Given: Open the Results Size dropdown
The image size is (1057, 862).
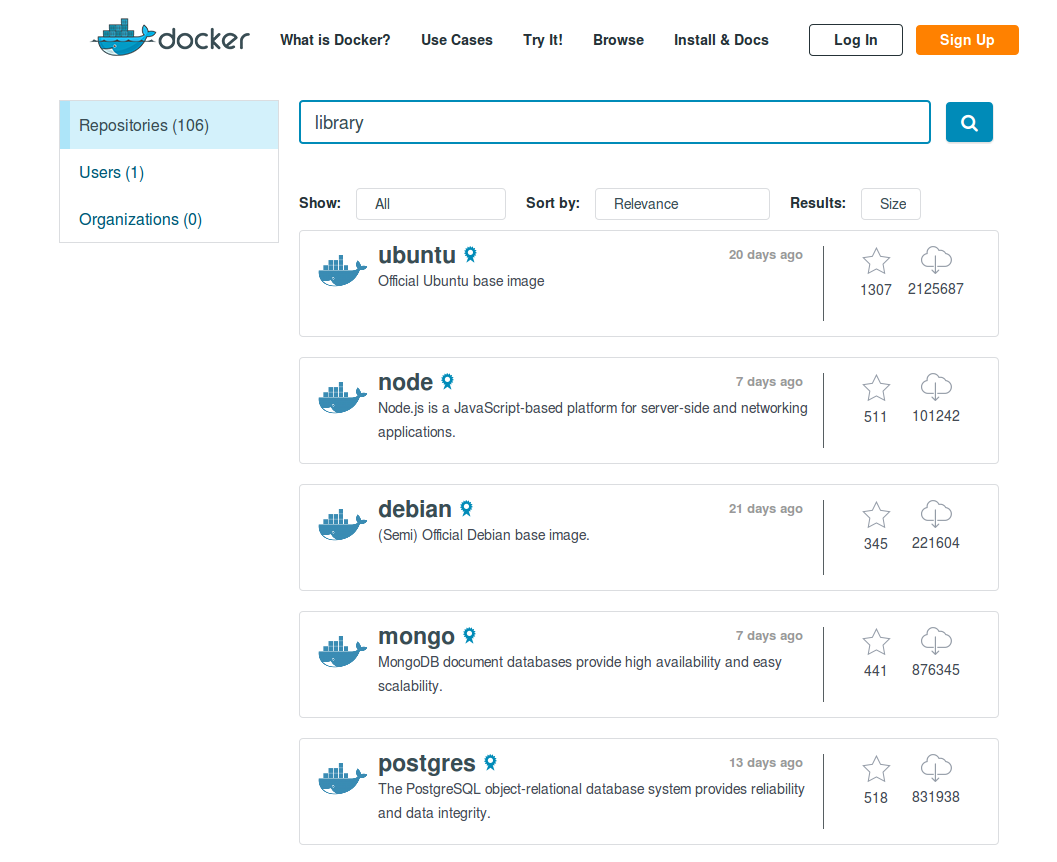Looking at the screenshot, I should [x=890, y=204].
